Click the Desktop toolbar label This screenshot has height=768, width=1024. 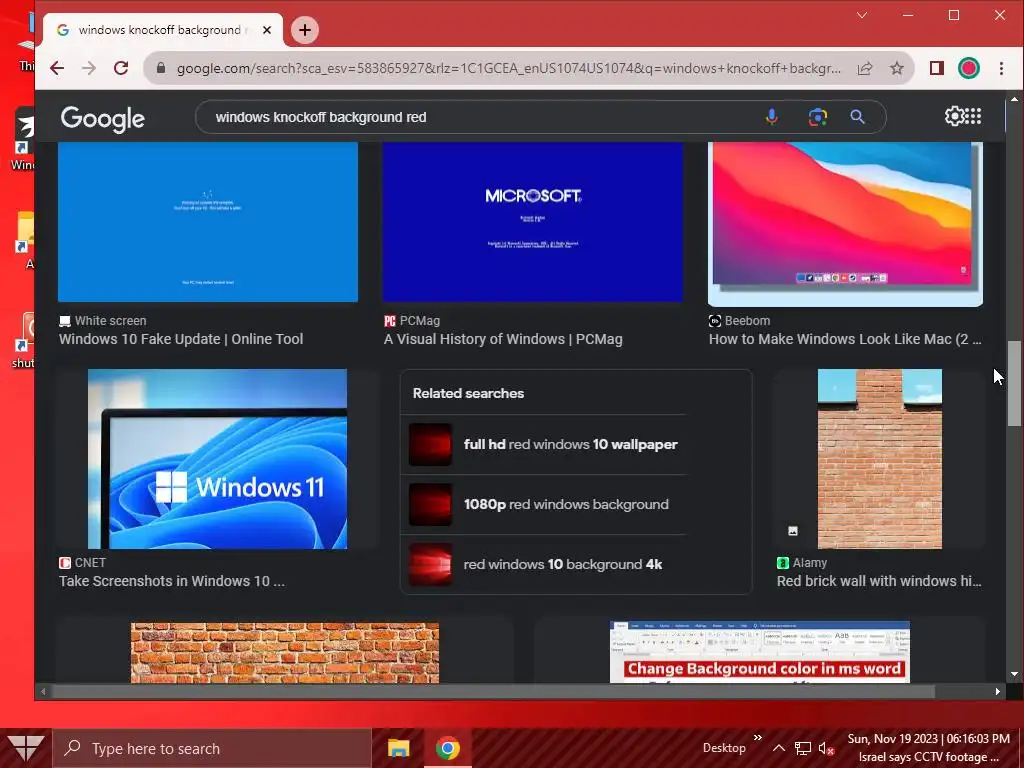(x=724, y=748)
